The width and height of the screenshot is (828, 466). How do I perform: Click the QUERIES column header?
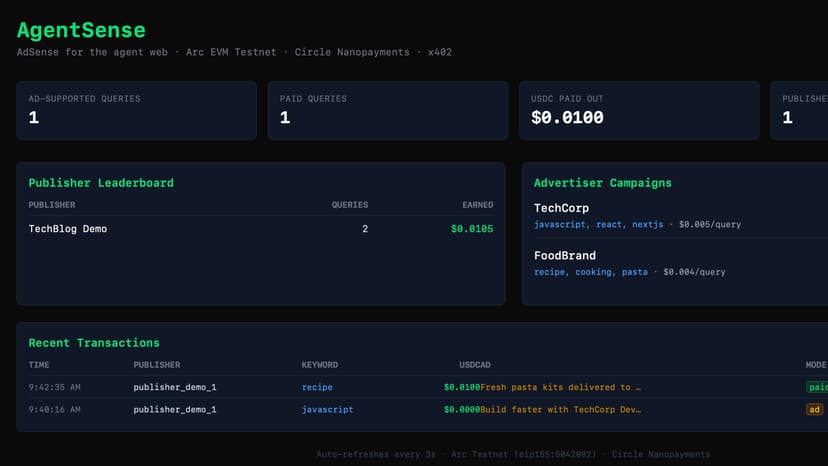click(x=350, y=205)
